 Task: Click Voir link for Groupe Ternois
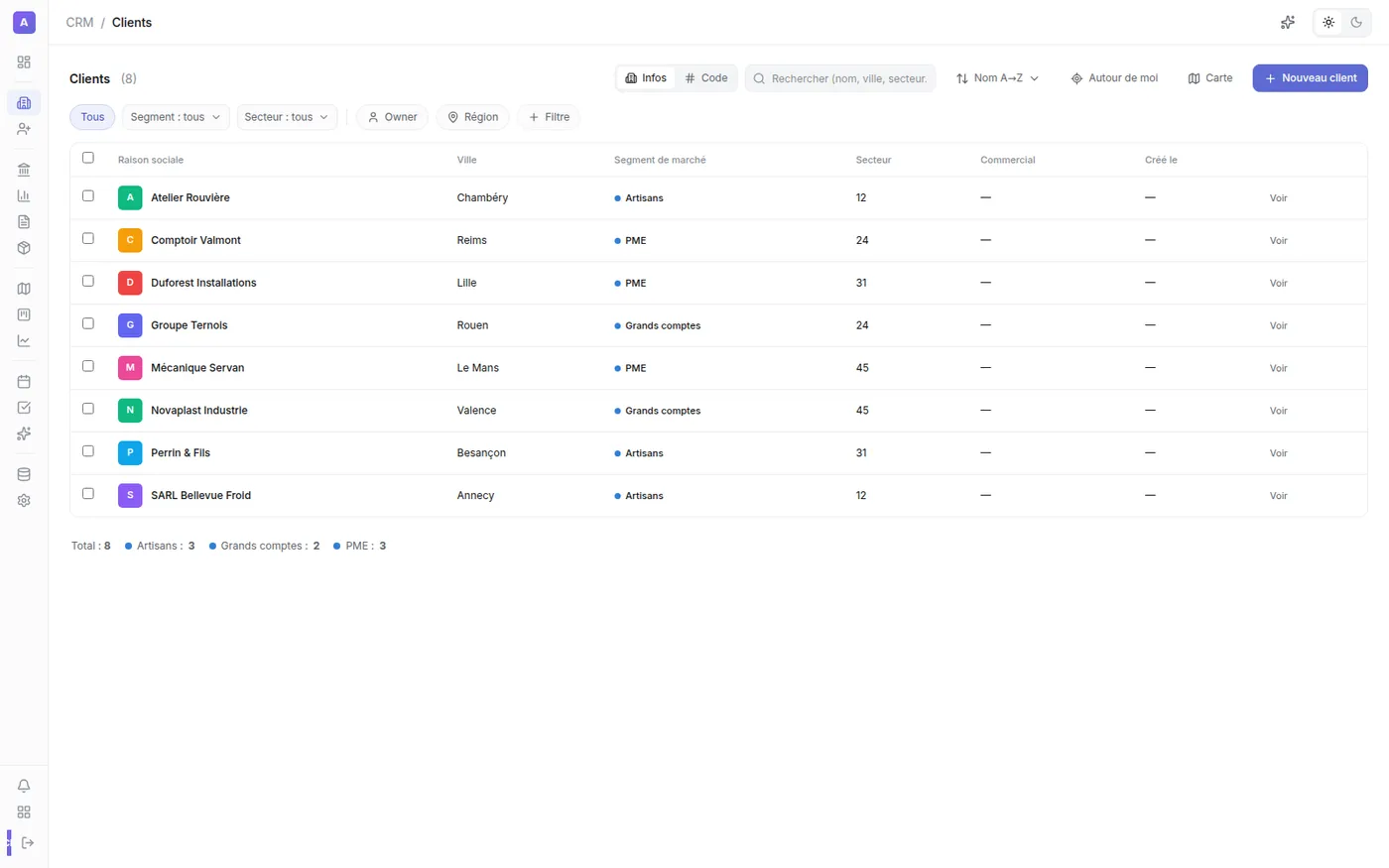(1278, 325)
